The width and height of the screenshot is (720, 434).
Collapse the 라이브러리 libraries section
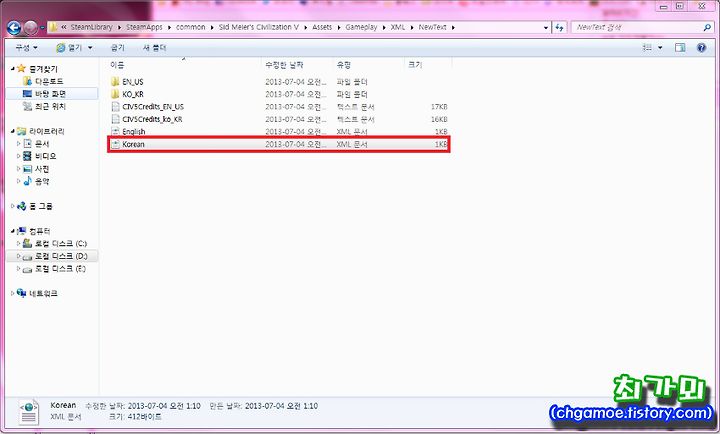click(12, 131)
